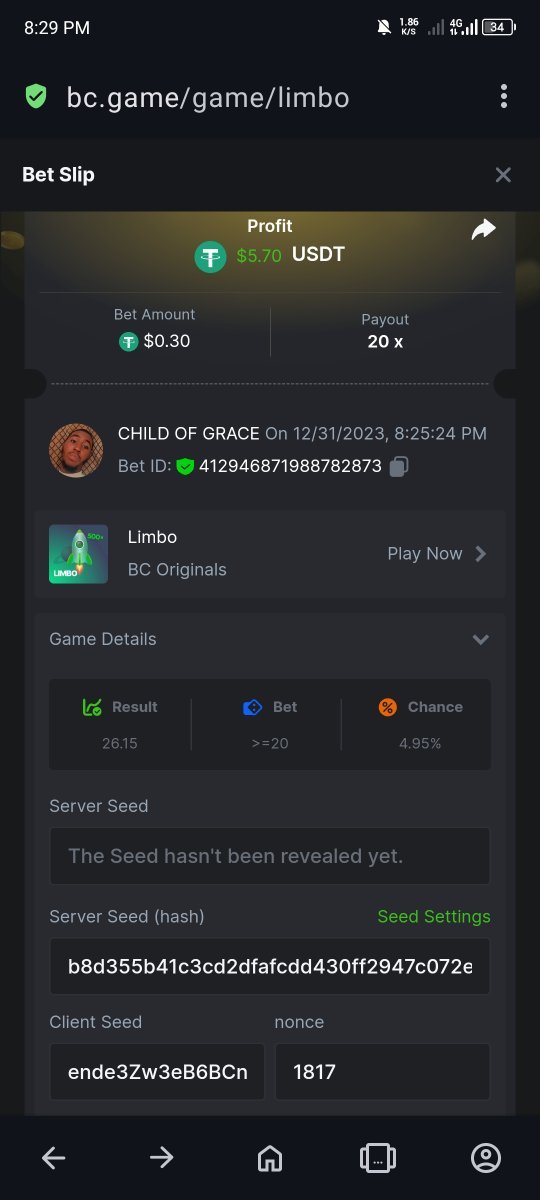Go back with the browser back arrow
Image resolution: width=540 pixels, height=1200 pixels.
(54, 1158)
